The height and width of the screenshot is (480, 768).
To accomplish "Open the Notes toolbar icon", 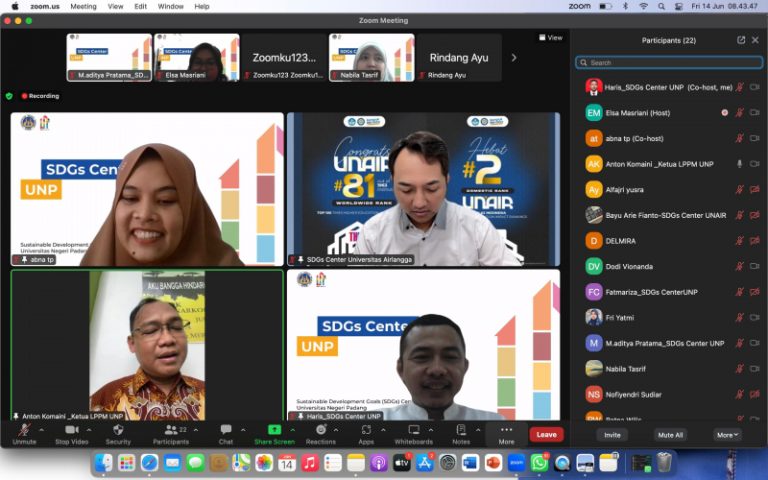I will pos(461,430).
